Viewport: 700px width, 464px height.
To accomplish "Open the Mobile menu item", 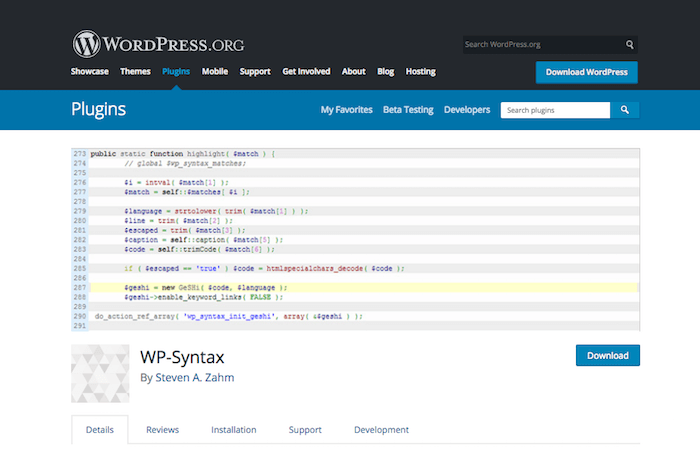I will (215, 71).
